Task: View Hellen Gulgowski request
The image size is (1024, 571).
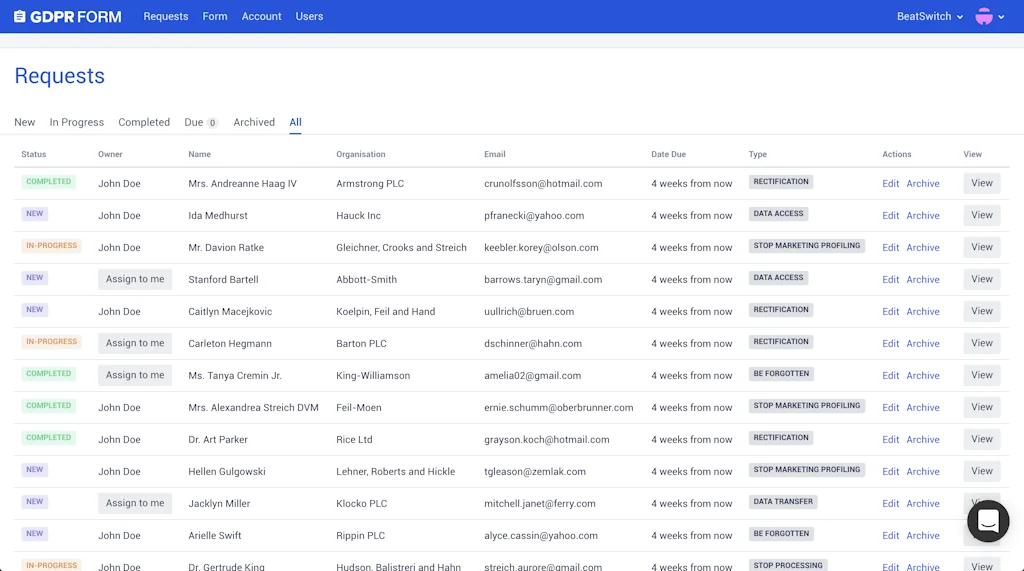Action: tap(982, 471)
